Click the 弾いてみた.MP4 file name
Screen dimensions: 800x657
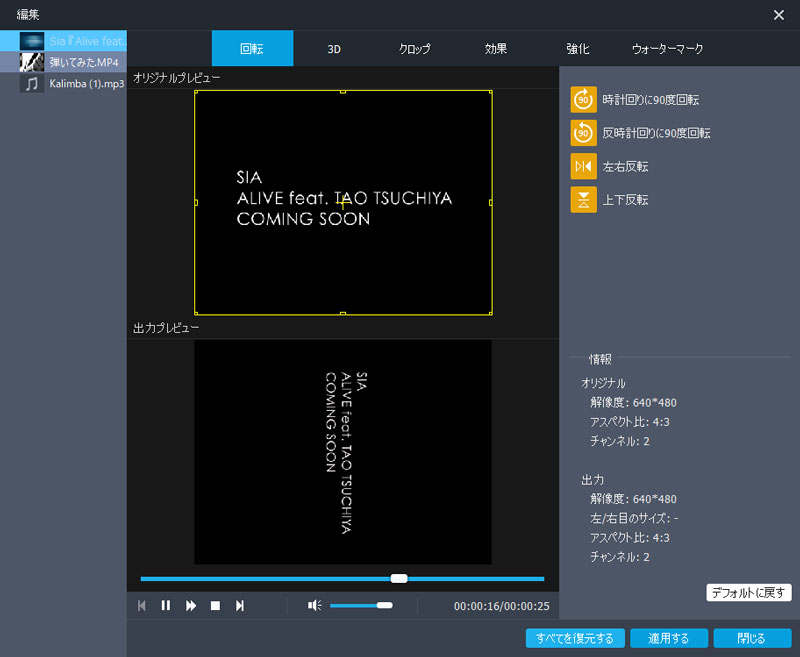(84, 62)
